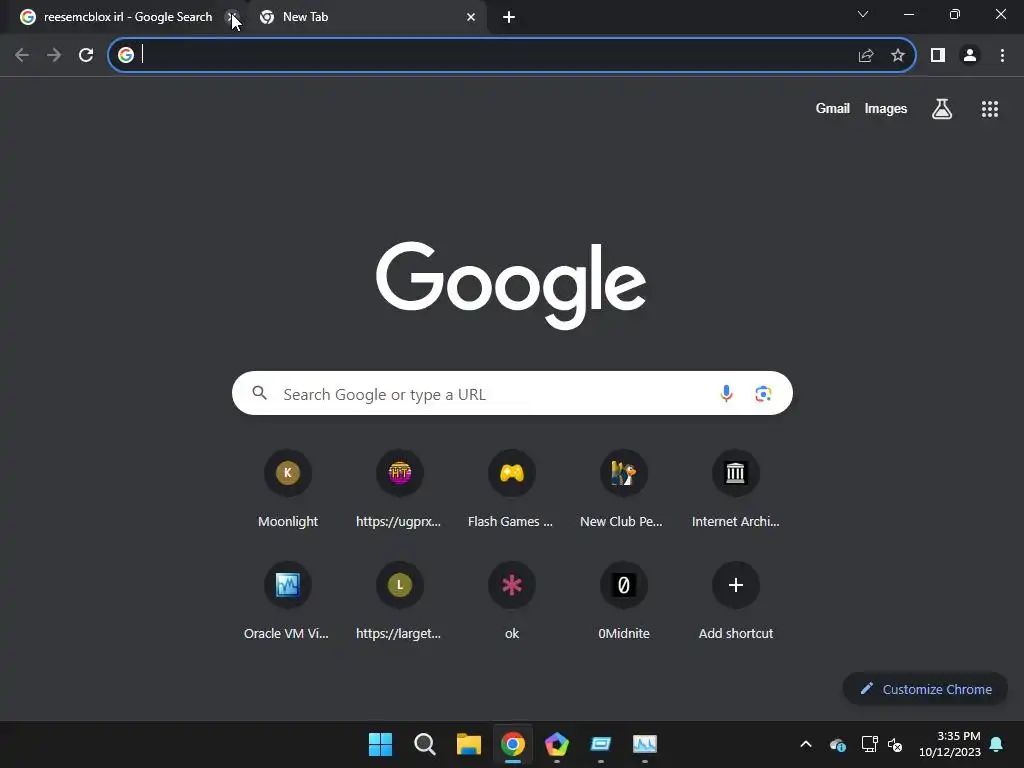The width and height of the screenshot is (1024, 768).
Task: Click the chart-monitor app on the taskbar
Action: [645, 744]
